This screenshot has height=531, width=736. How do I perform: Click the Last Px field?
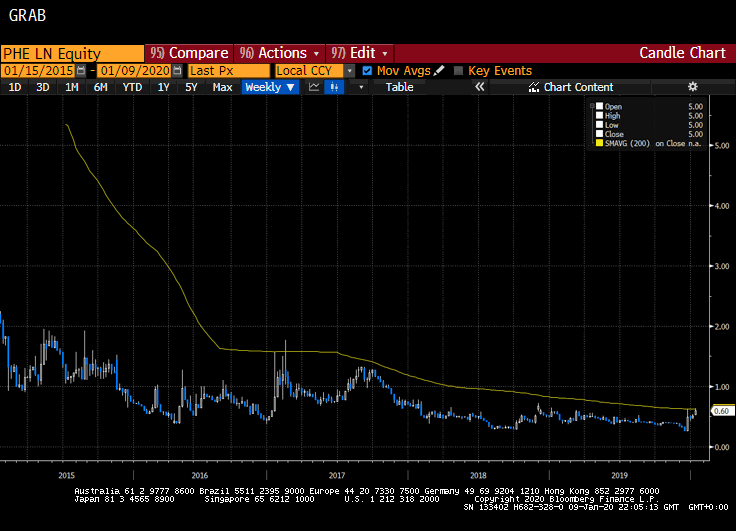(229, 71)
